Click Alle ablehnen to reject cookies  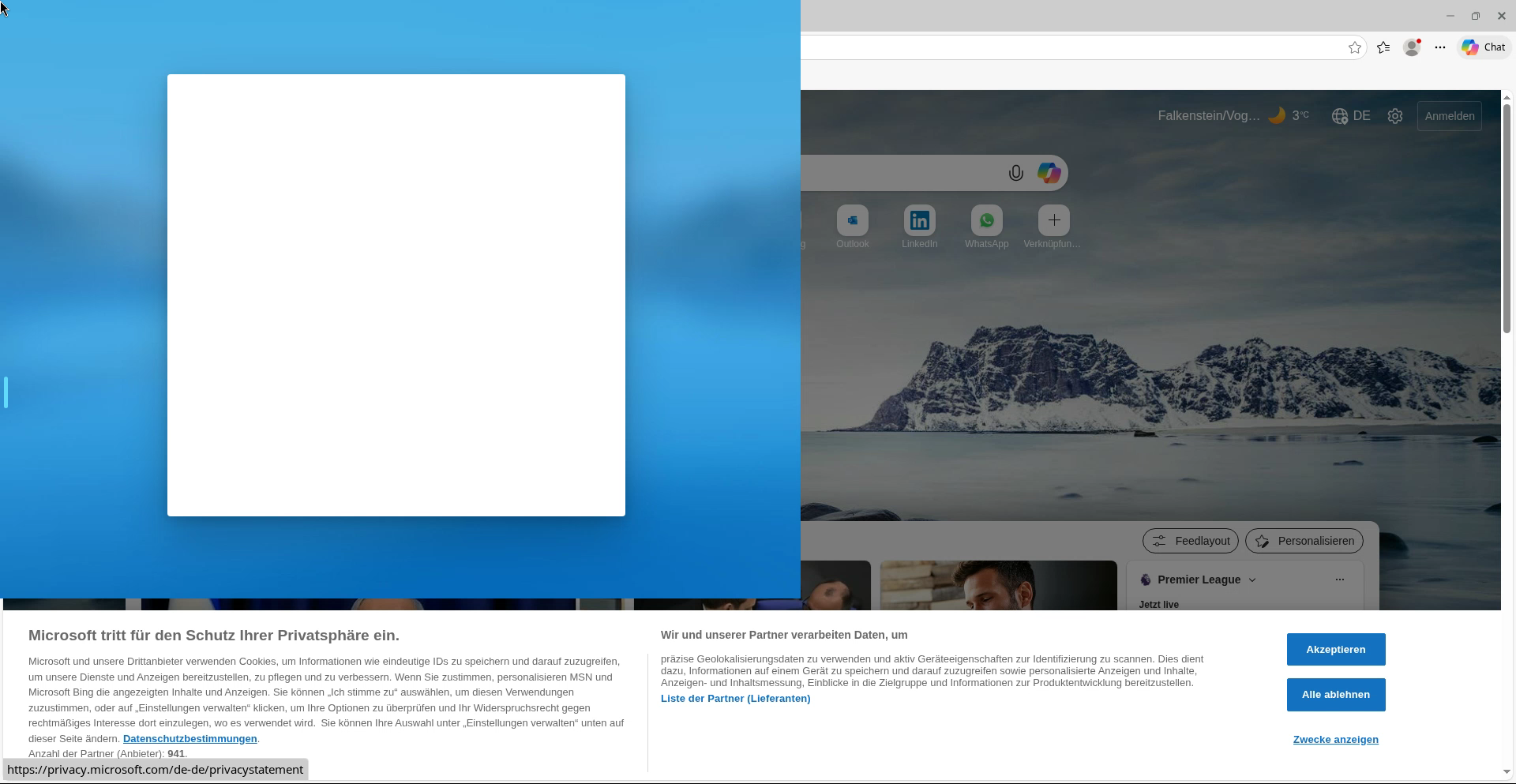point(1336,695)
